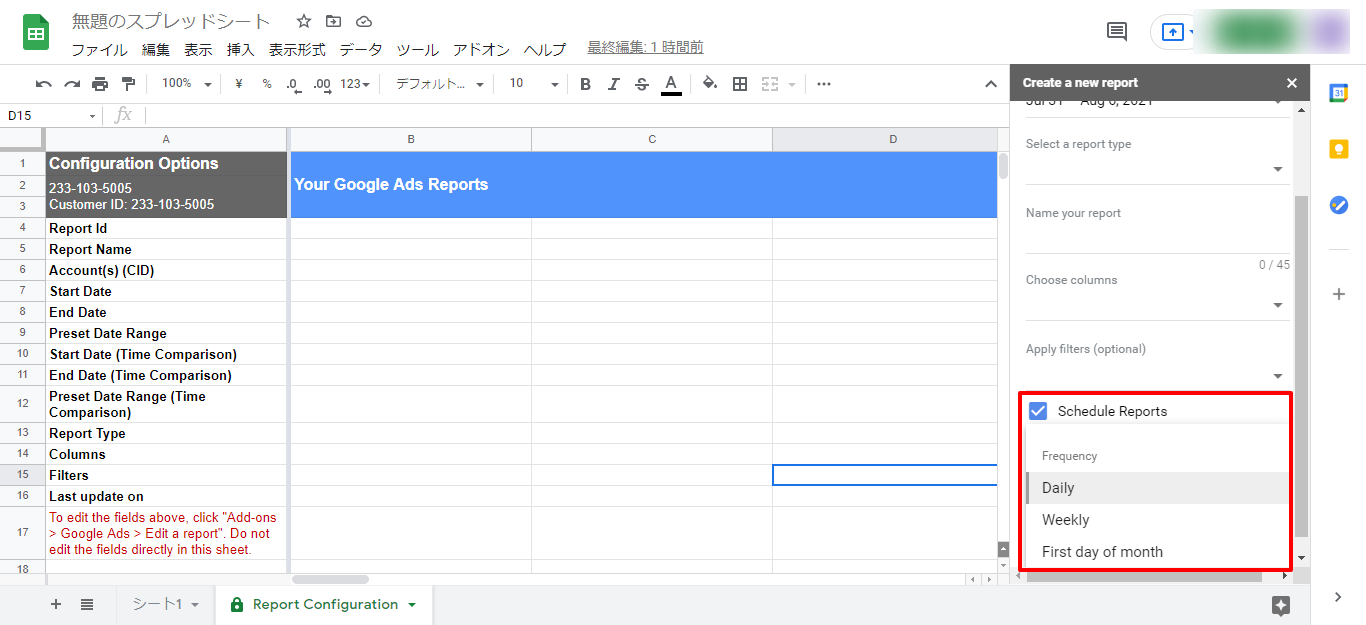Format as percent
The height and width of the screenshot is (625, 1366).
pyautogui.click(x=267, y=84)
